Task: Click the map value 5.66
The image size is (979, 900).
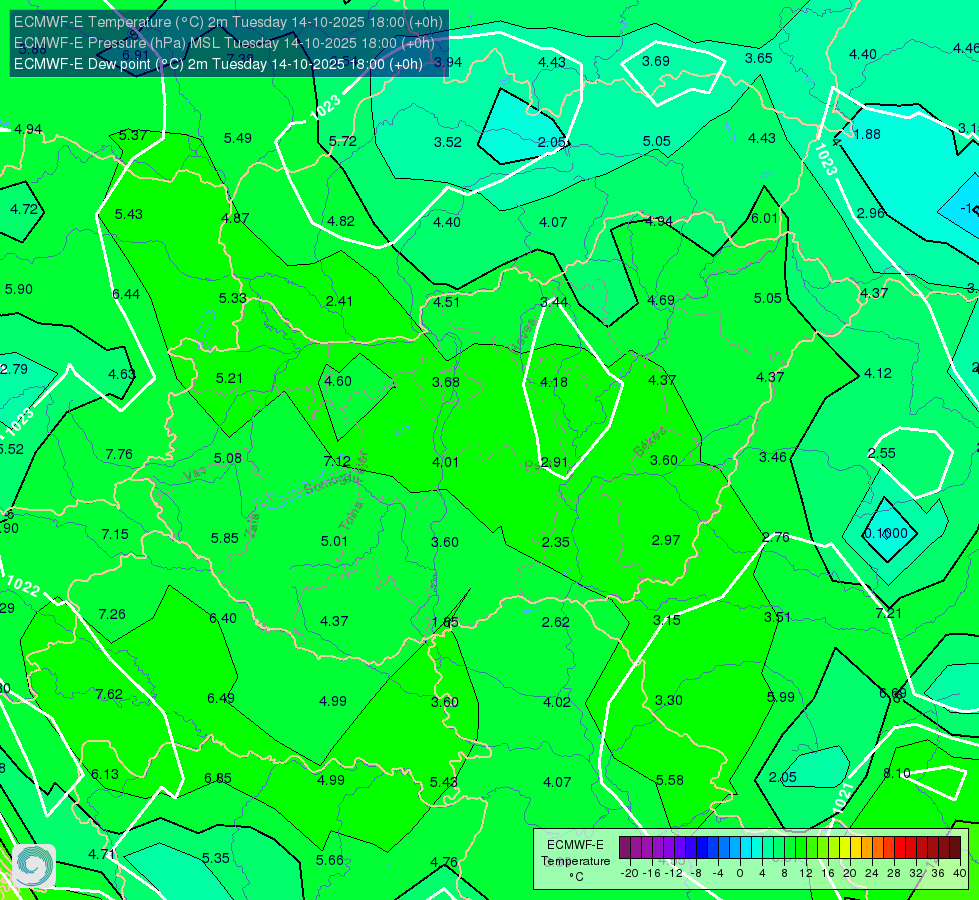Action: tap(330, 860)
